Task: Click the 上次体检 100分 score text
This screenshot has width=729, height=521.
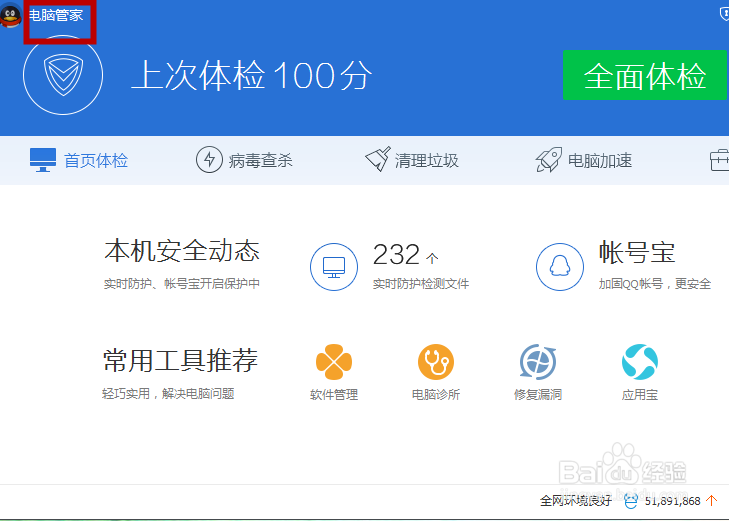Action: click(x=252, y=75)
